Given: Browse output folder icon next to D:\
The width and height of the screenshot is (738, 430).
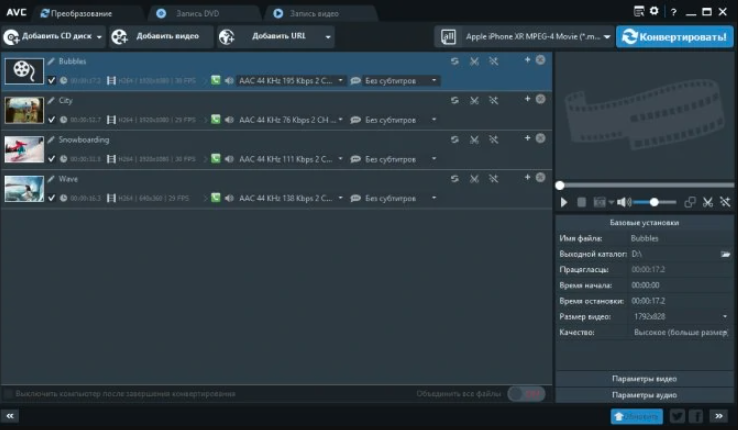Looking at the screenshot, I should coord(725,254).
